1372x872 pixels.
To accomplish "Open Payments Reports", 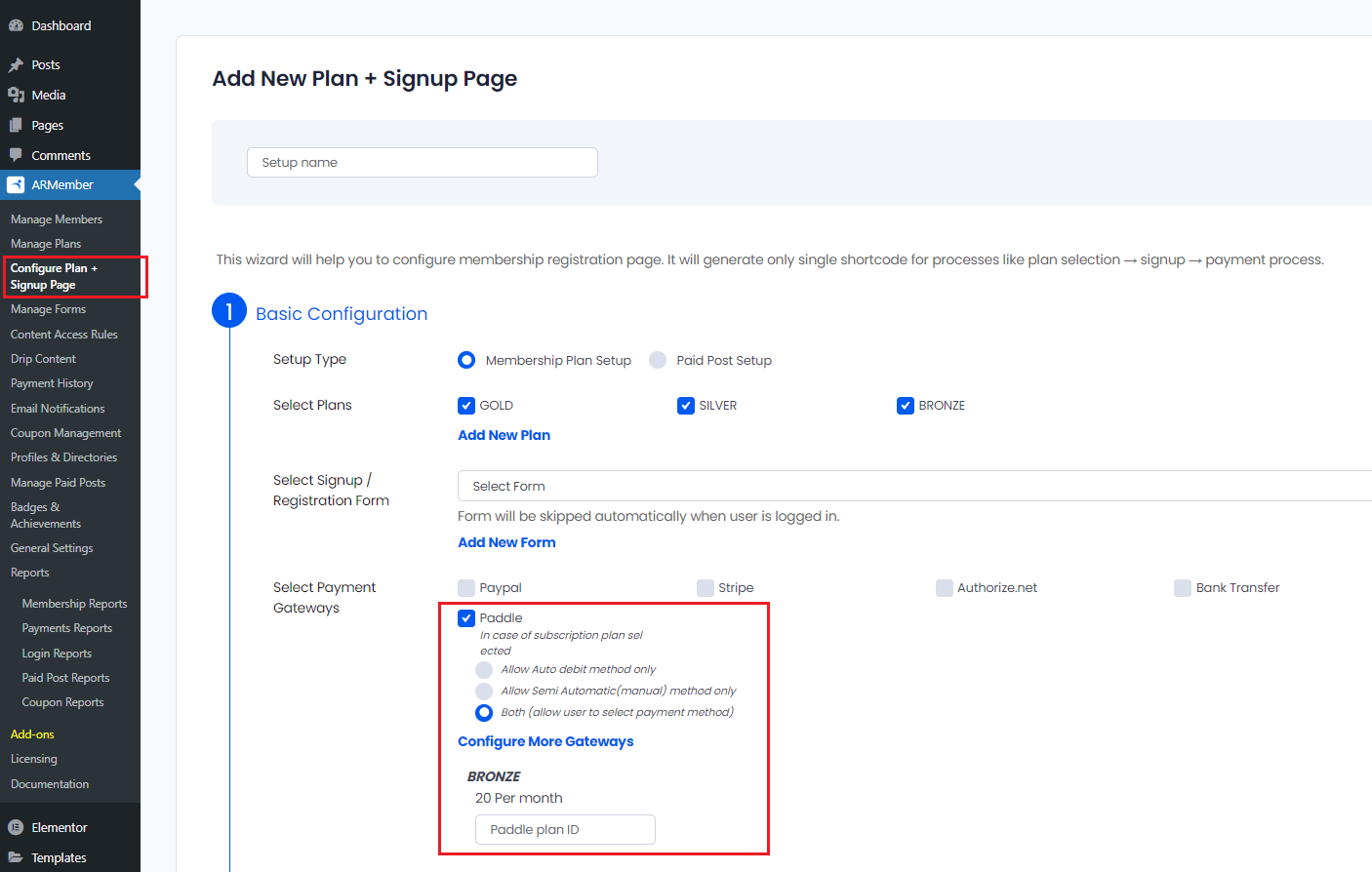I will (x=67, y=628).
